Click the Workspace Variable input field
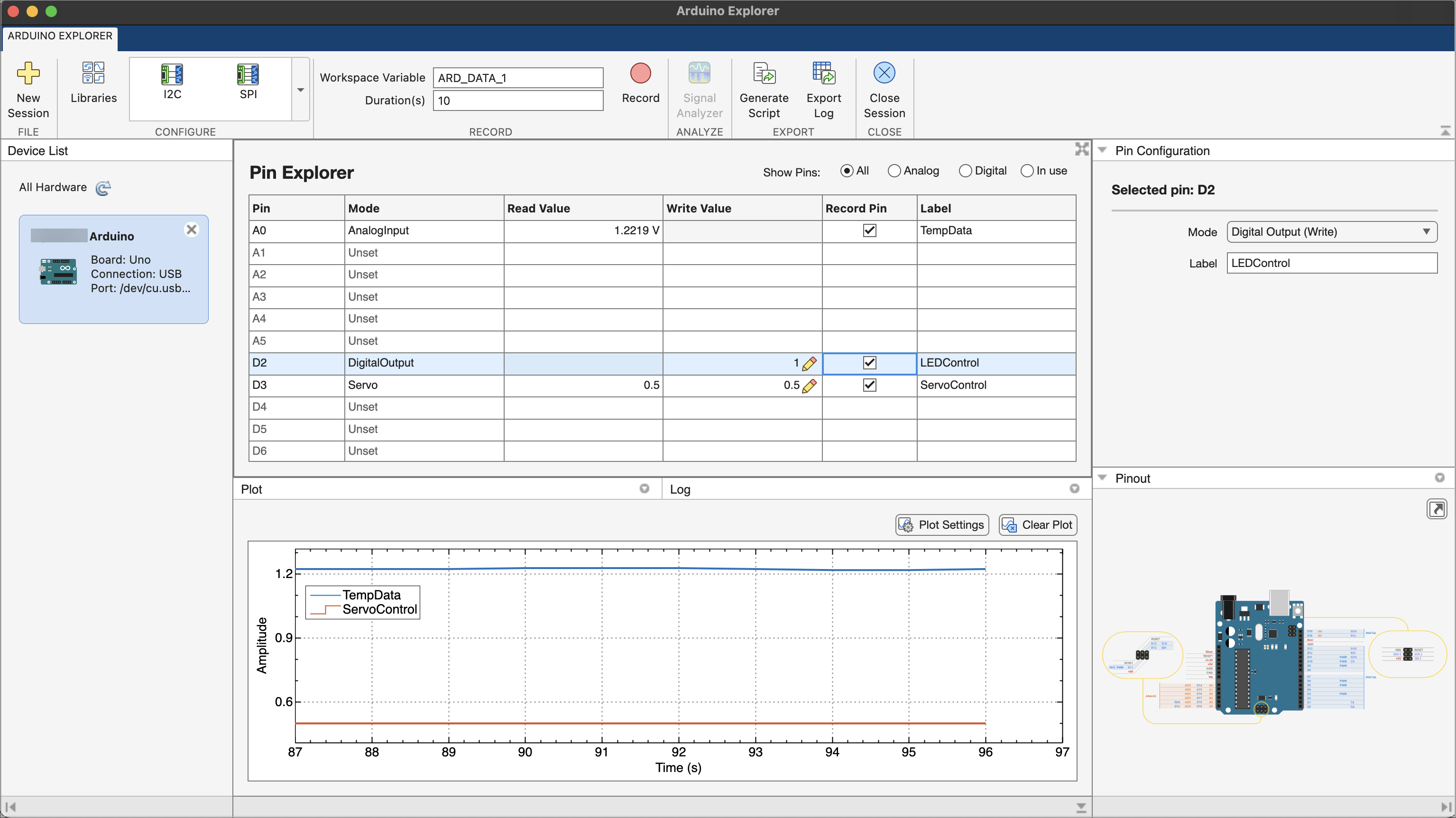This screenshot has width=1456, height=818. [517, 77]
